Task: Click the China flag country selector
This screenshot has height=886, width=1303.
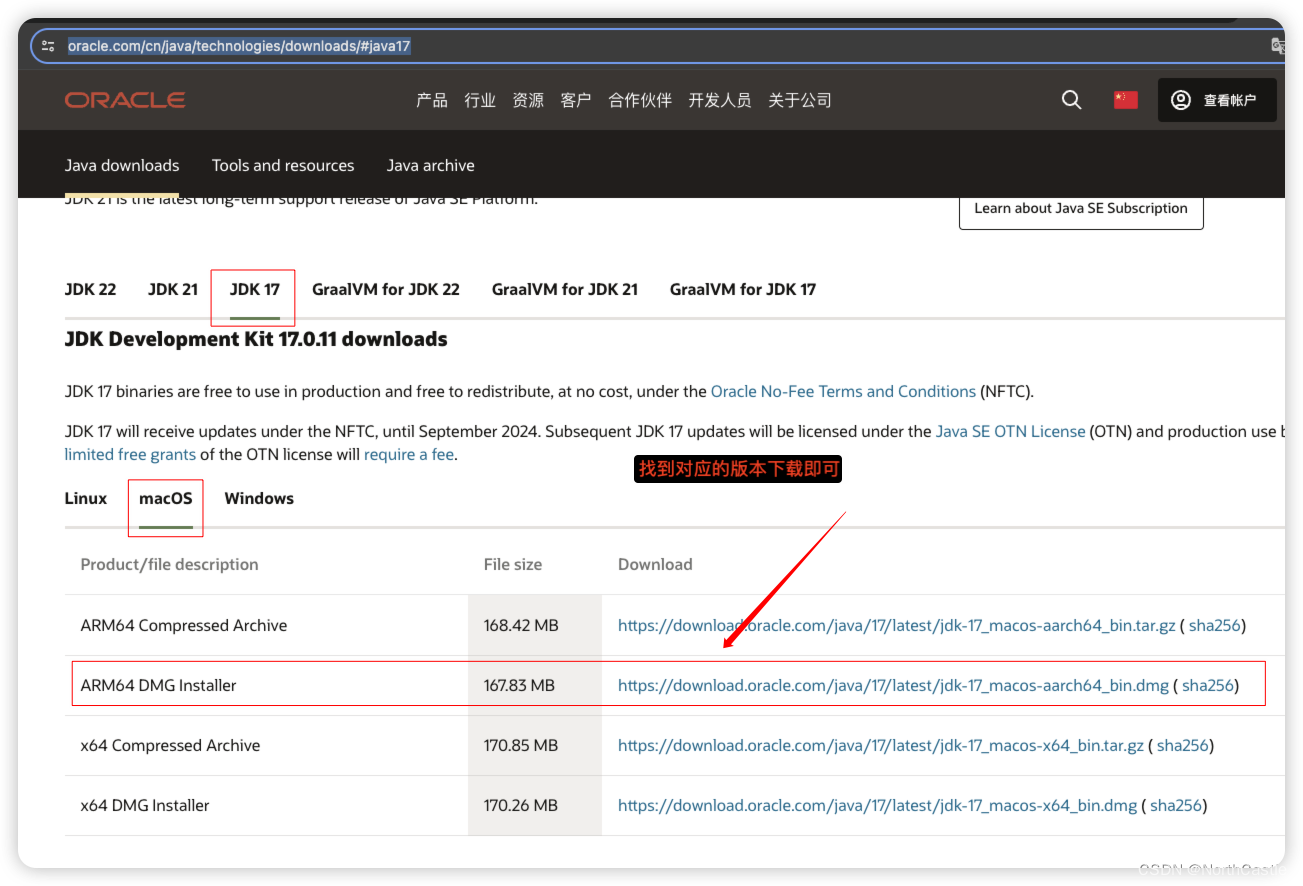Action: 1126,100
